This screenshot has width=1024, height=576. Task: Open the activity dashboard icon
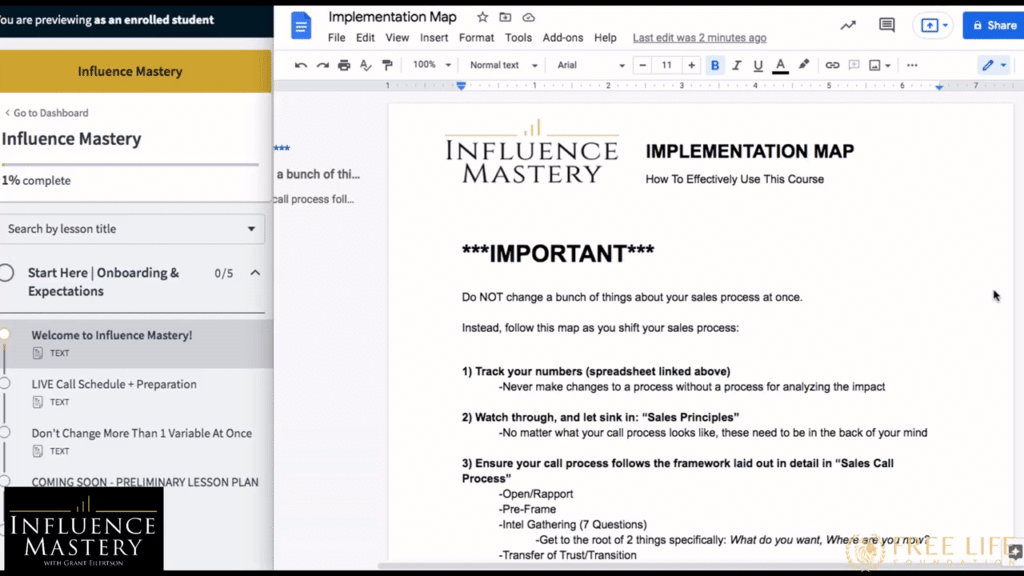(x=847, y=25)
